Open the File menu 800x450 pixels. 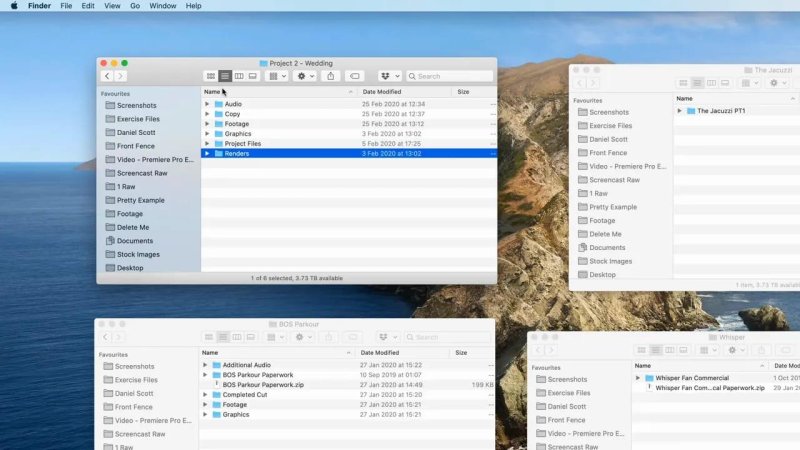pos(66,6)
